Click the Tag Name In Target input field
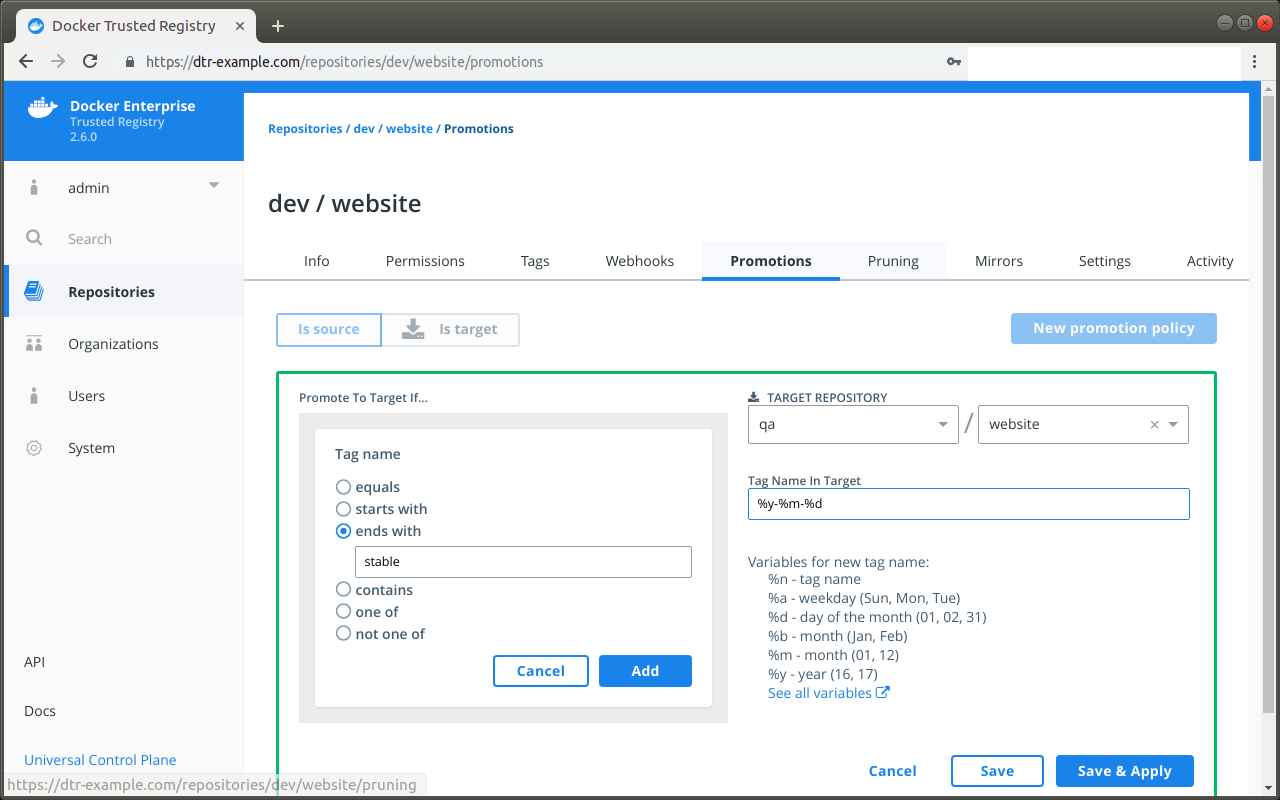 [x=968, y=503]
